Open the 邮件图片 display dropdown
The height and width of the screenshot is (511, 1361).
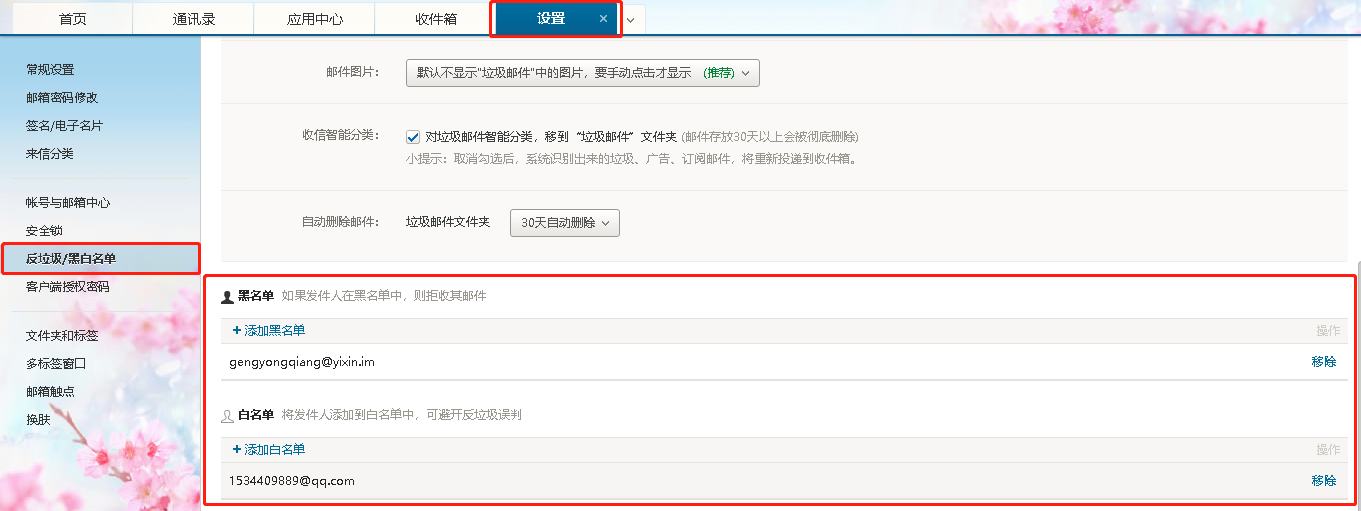(582, 73)
